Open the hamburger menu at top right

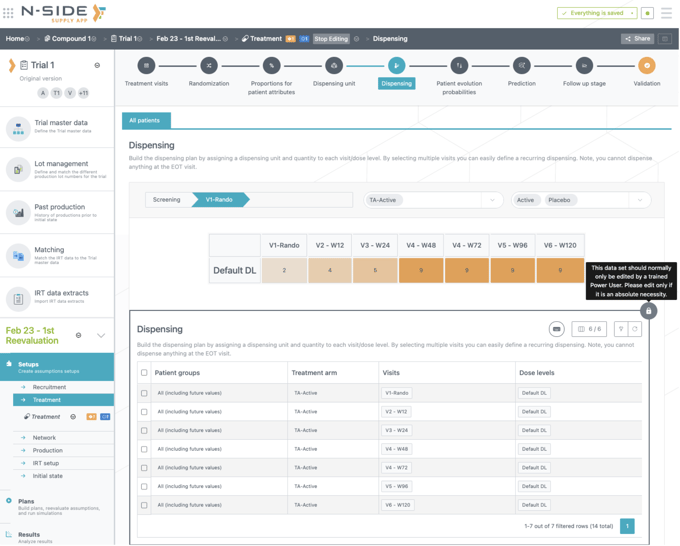tap(667, 14)
